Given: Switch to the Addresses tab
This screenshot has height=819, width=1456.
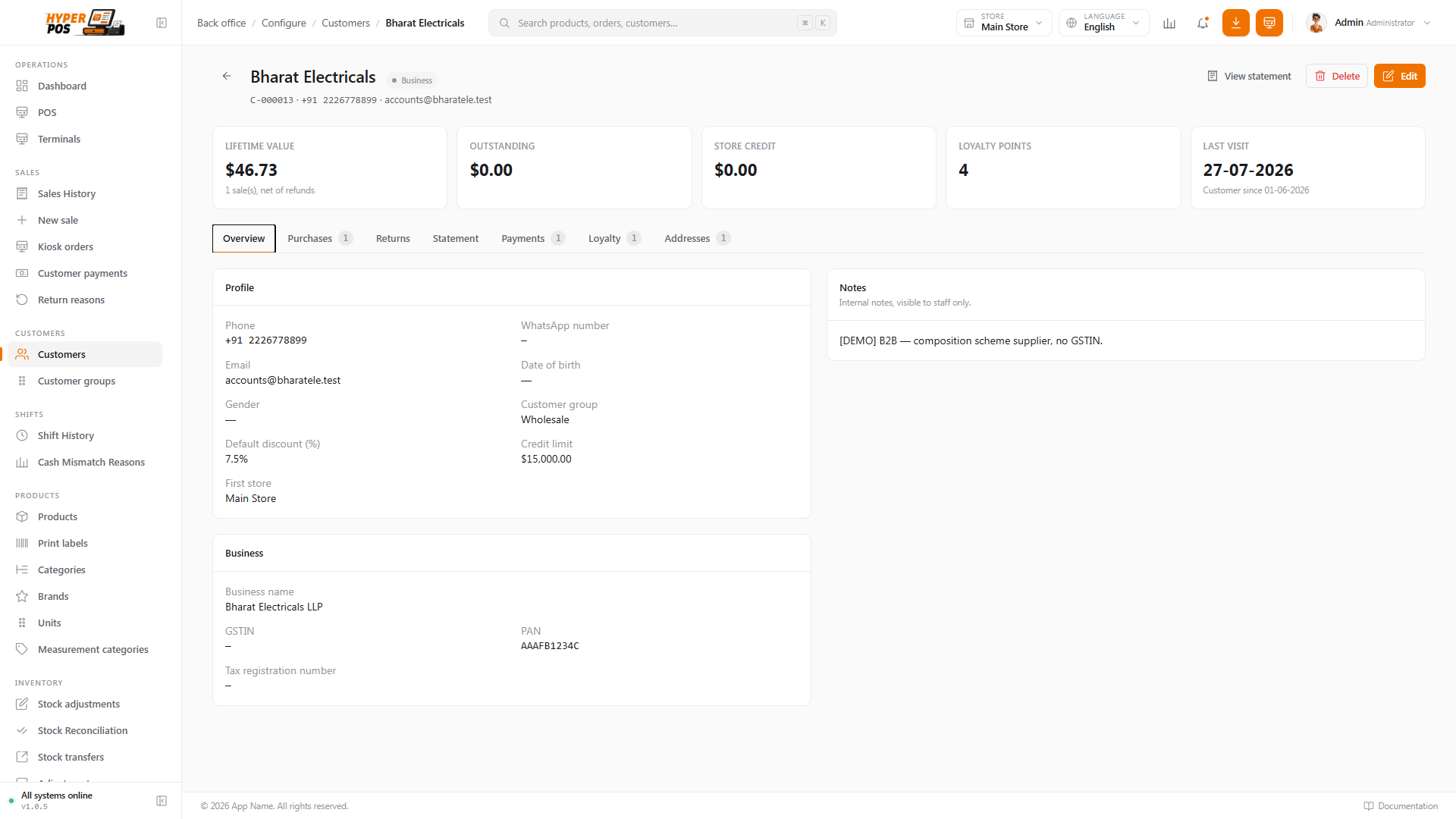Looking at the screenshot, I should (x=697, y=238).
